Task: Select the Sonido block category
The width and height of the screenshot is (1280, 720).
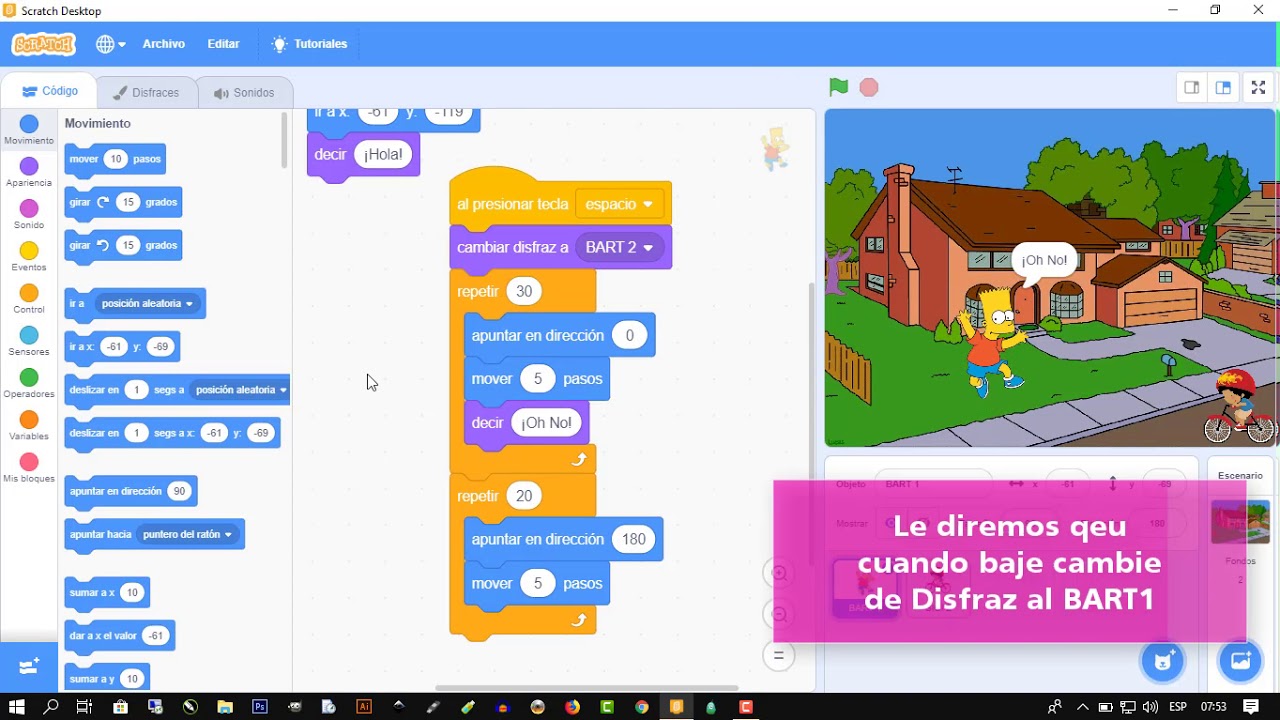Action: (x=29, y=214)
